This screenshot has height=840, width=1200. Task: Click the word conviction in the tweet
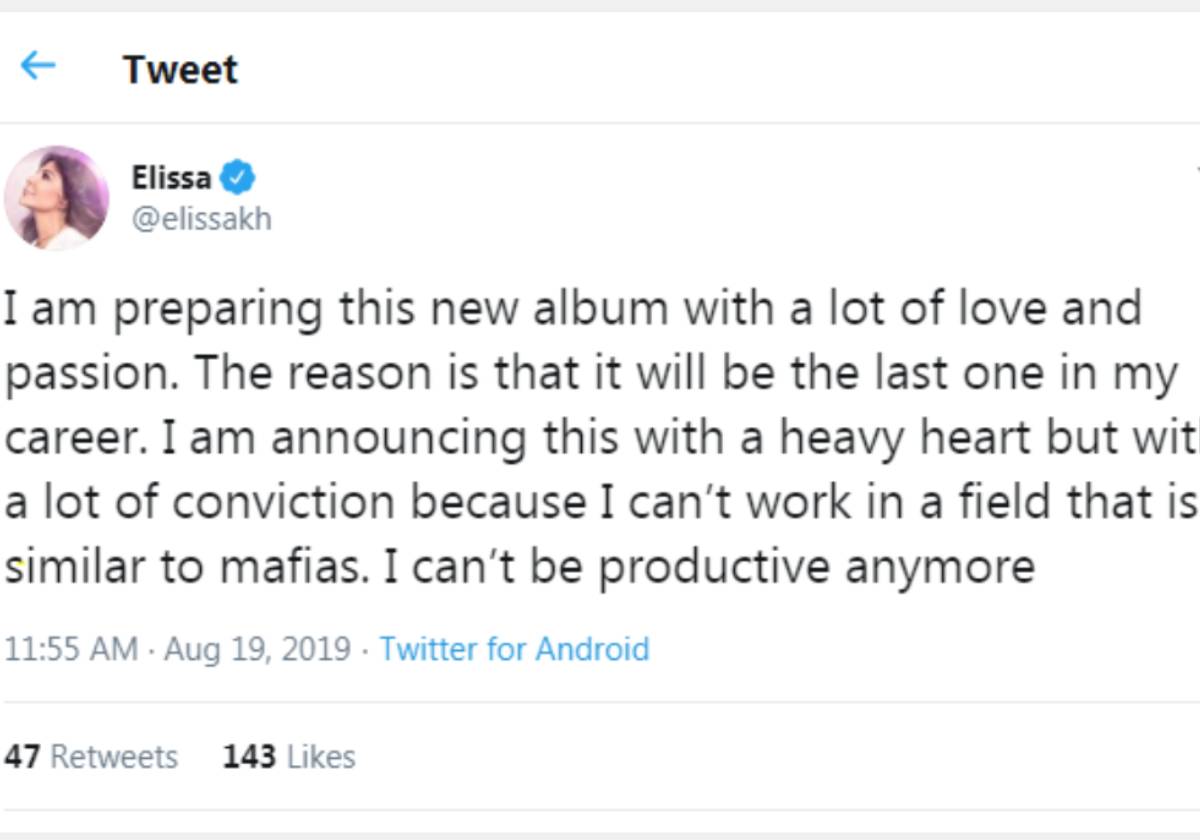pyautogui.click(x=287, y=503)
